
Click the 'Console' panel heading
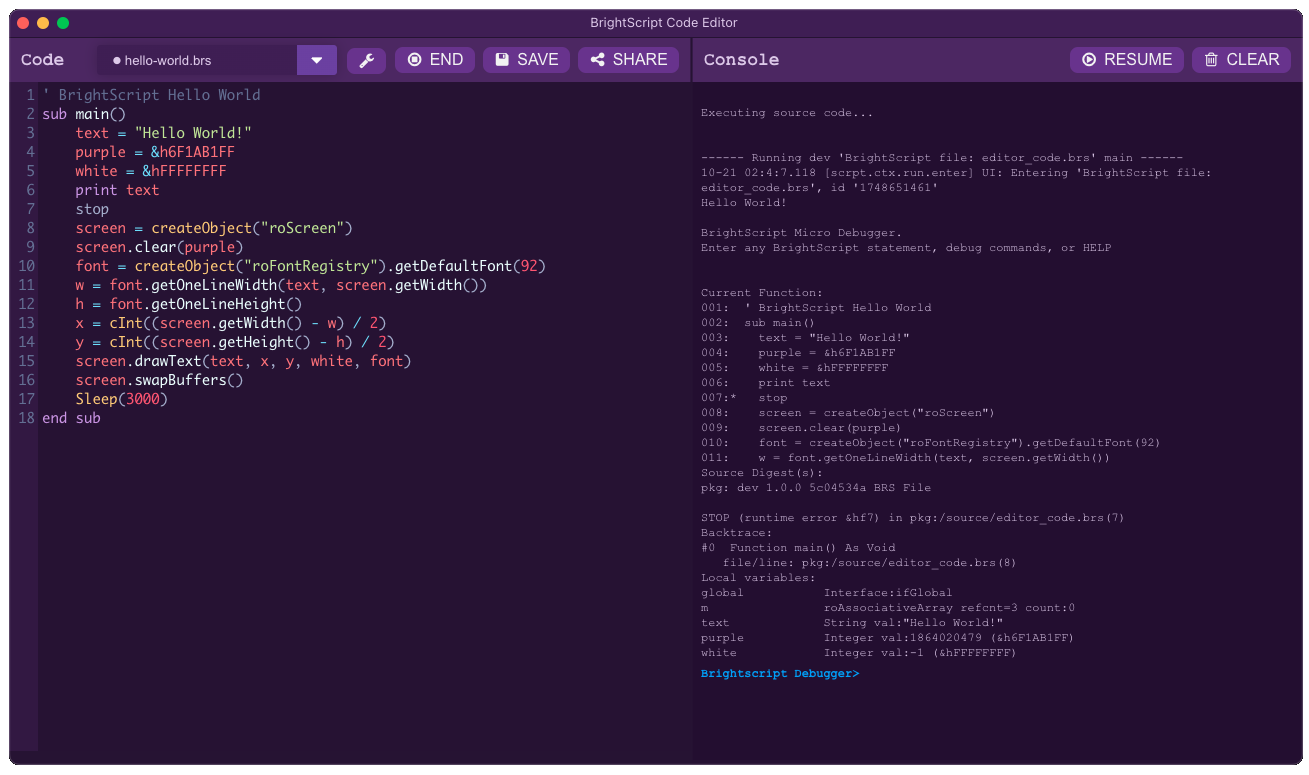pyautogui.click(x=741, y=60)
